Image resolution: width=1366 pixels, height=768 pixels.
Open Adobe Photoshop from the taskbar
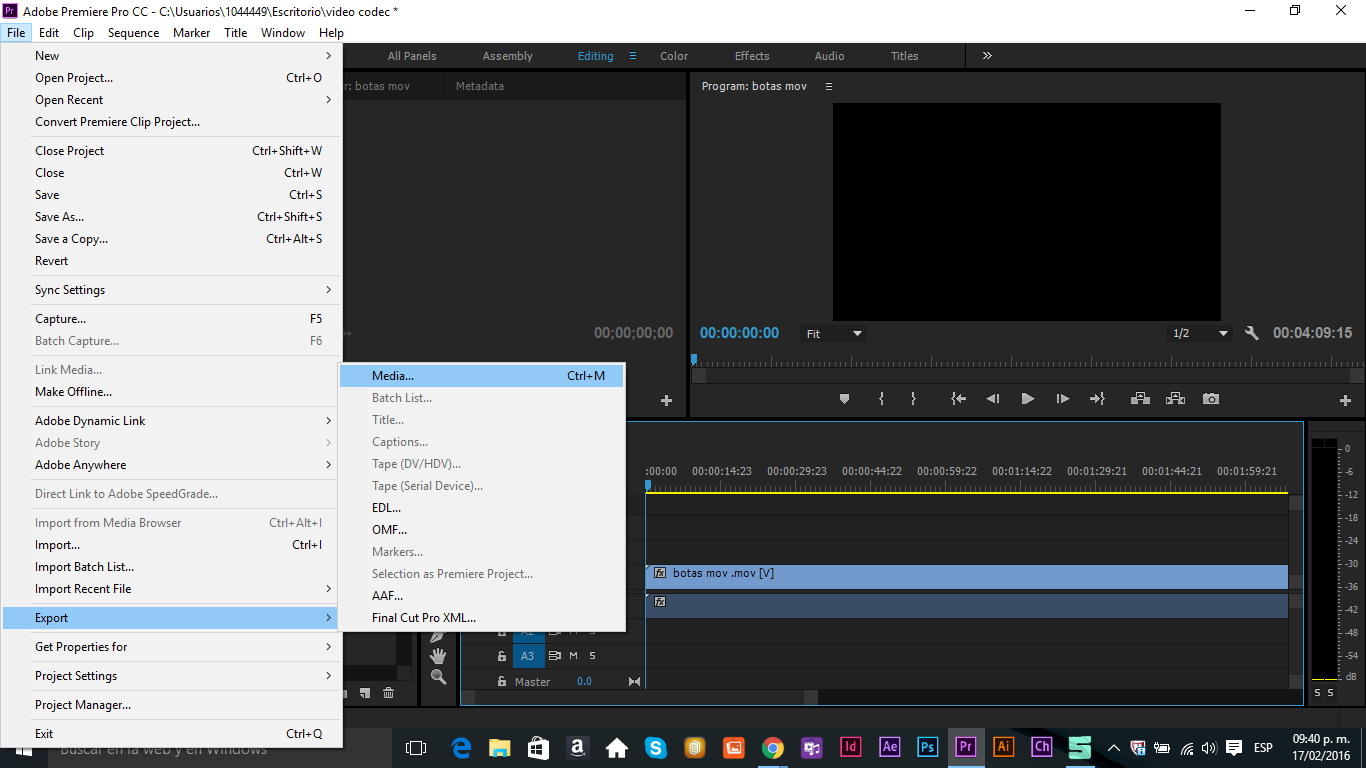click(x=927, y=747)
